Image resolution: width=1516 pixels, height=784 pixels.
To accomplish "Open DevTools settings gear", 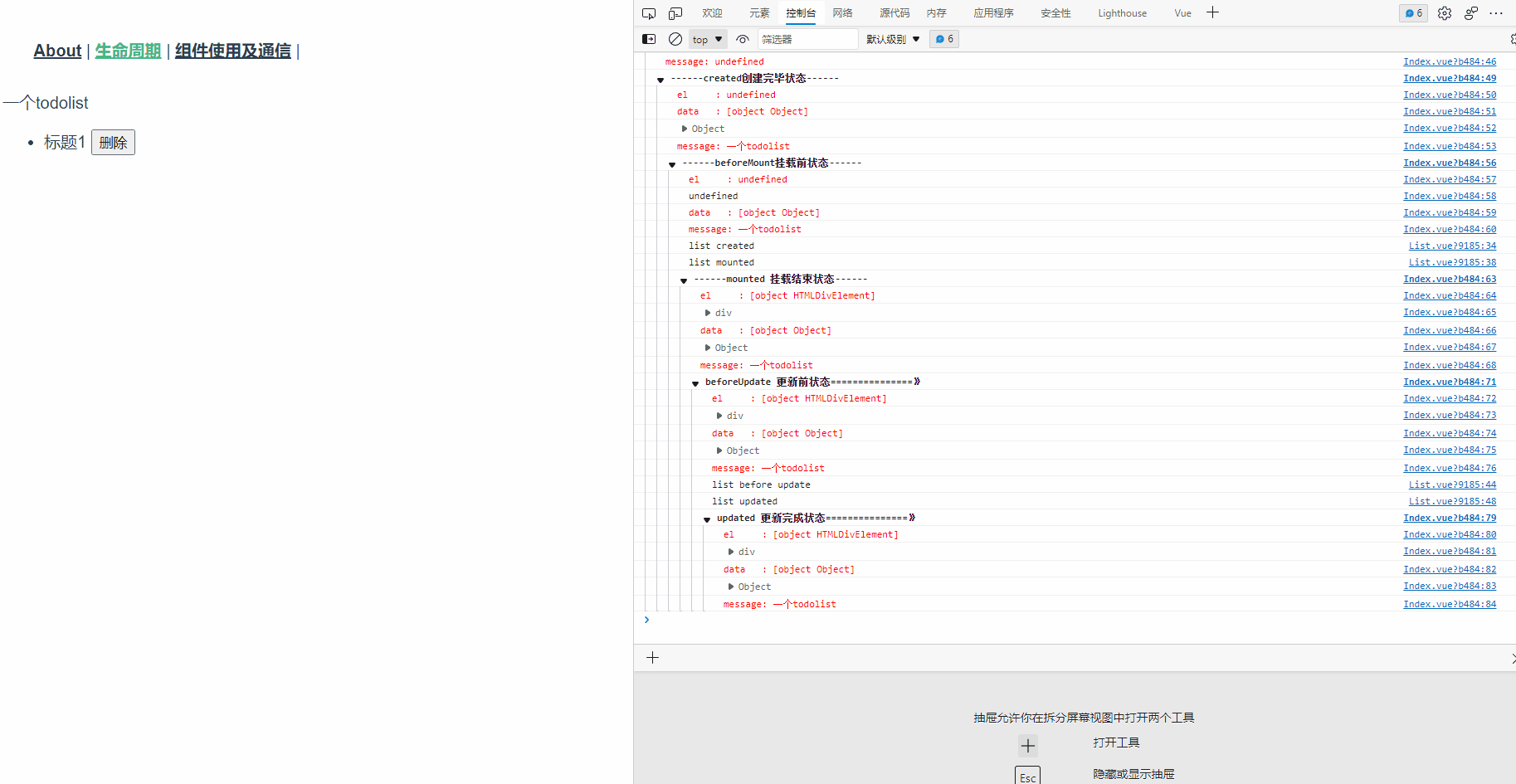I will 1445,13.
